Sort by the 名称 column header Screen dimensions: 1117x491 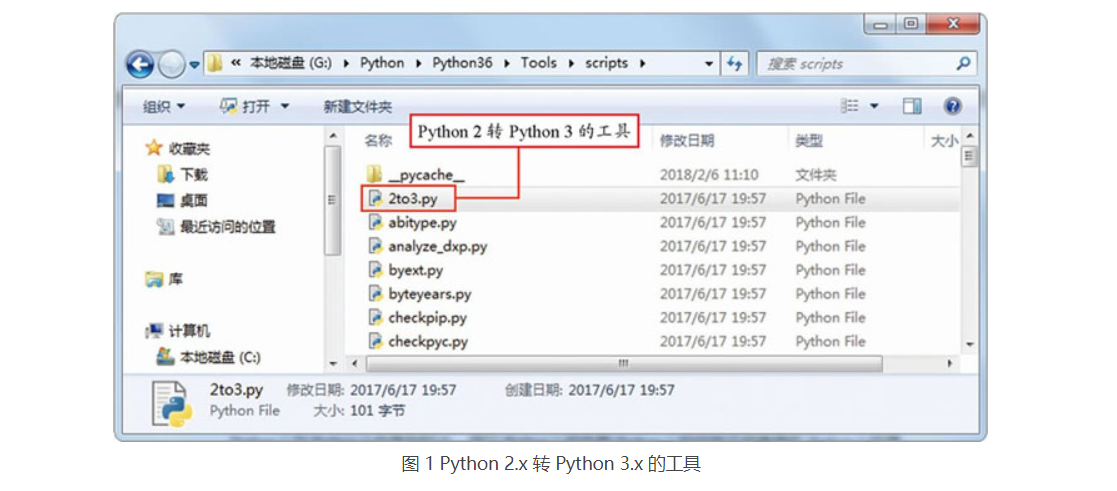[x=378, y=141]
